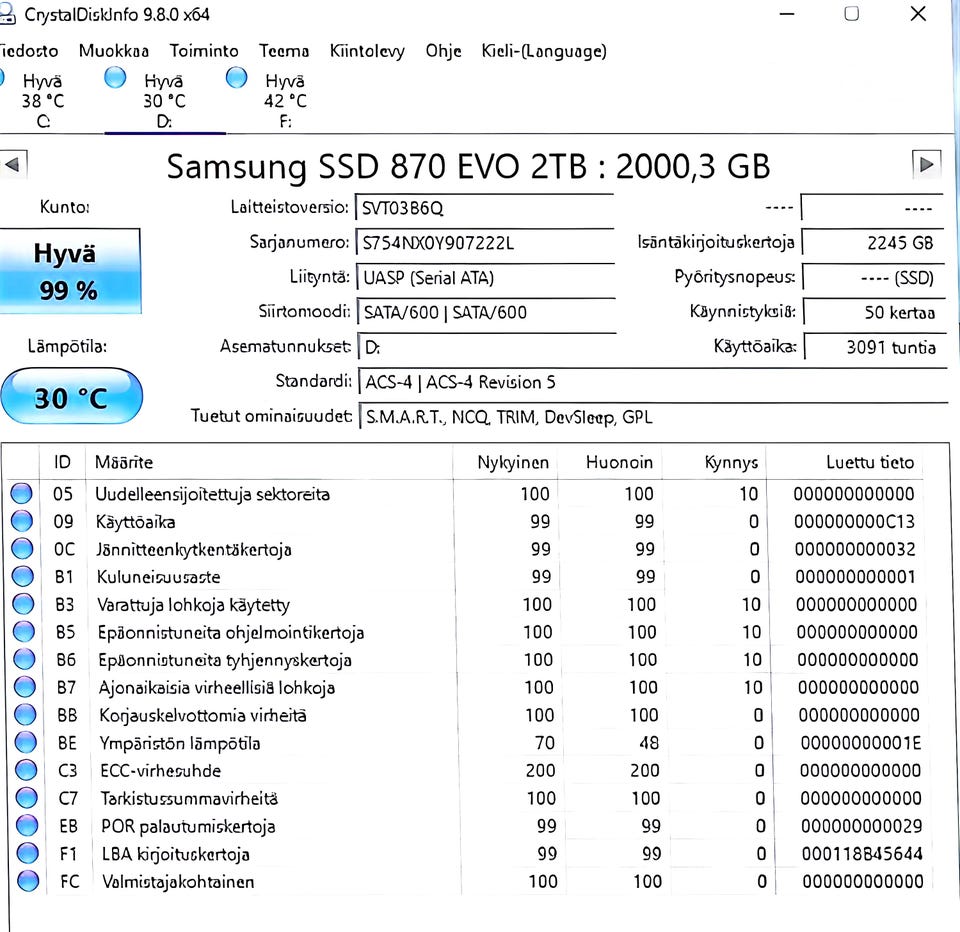Screen dimensions: 960x932
Task: Click the CrystalDiskInfo title bar icon
Action: pos(6,13)
